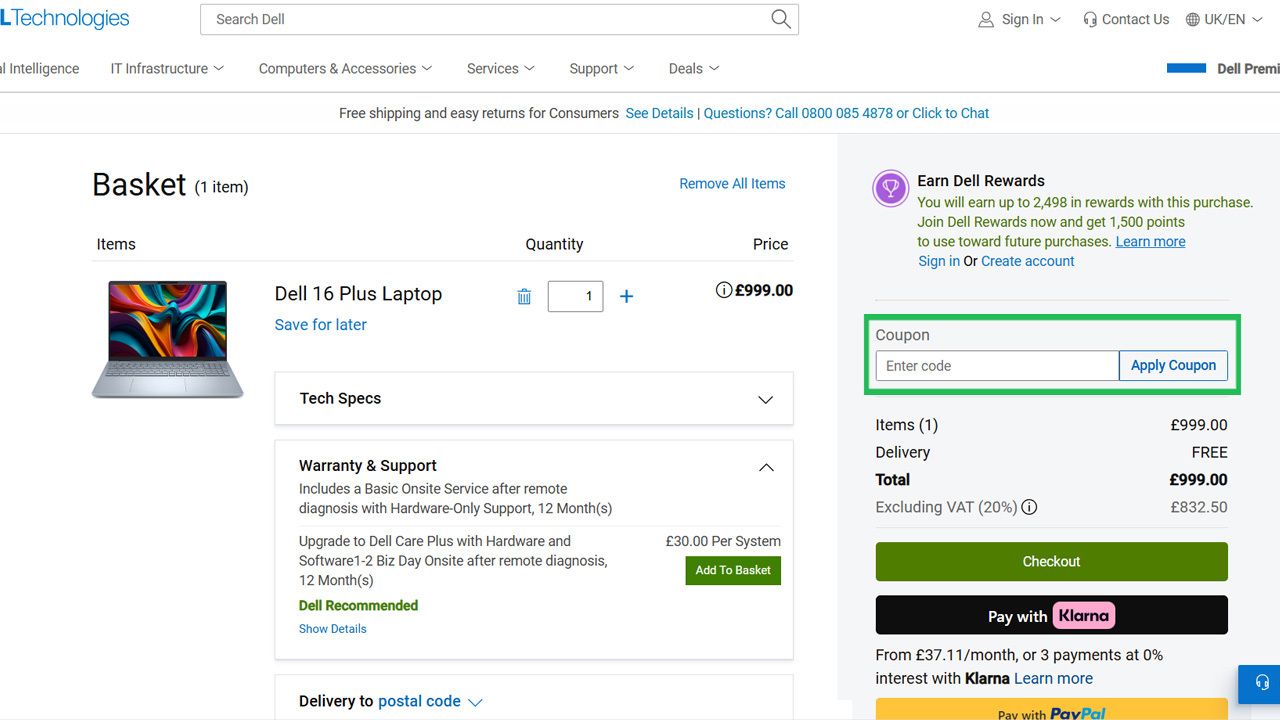This screenshot has height=720, width=1280.
Task: Click the coupon Enter code field
Action: point(997,365)
